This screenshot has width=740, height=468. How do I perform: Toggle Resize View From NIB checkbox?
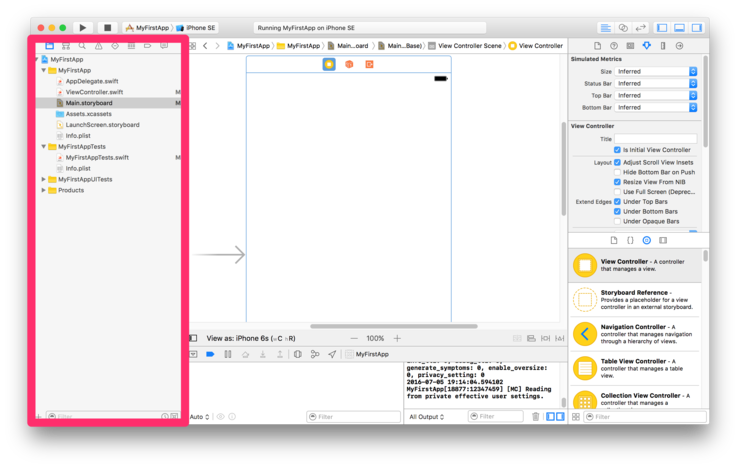click(x=617, y=182)
